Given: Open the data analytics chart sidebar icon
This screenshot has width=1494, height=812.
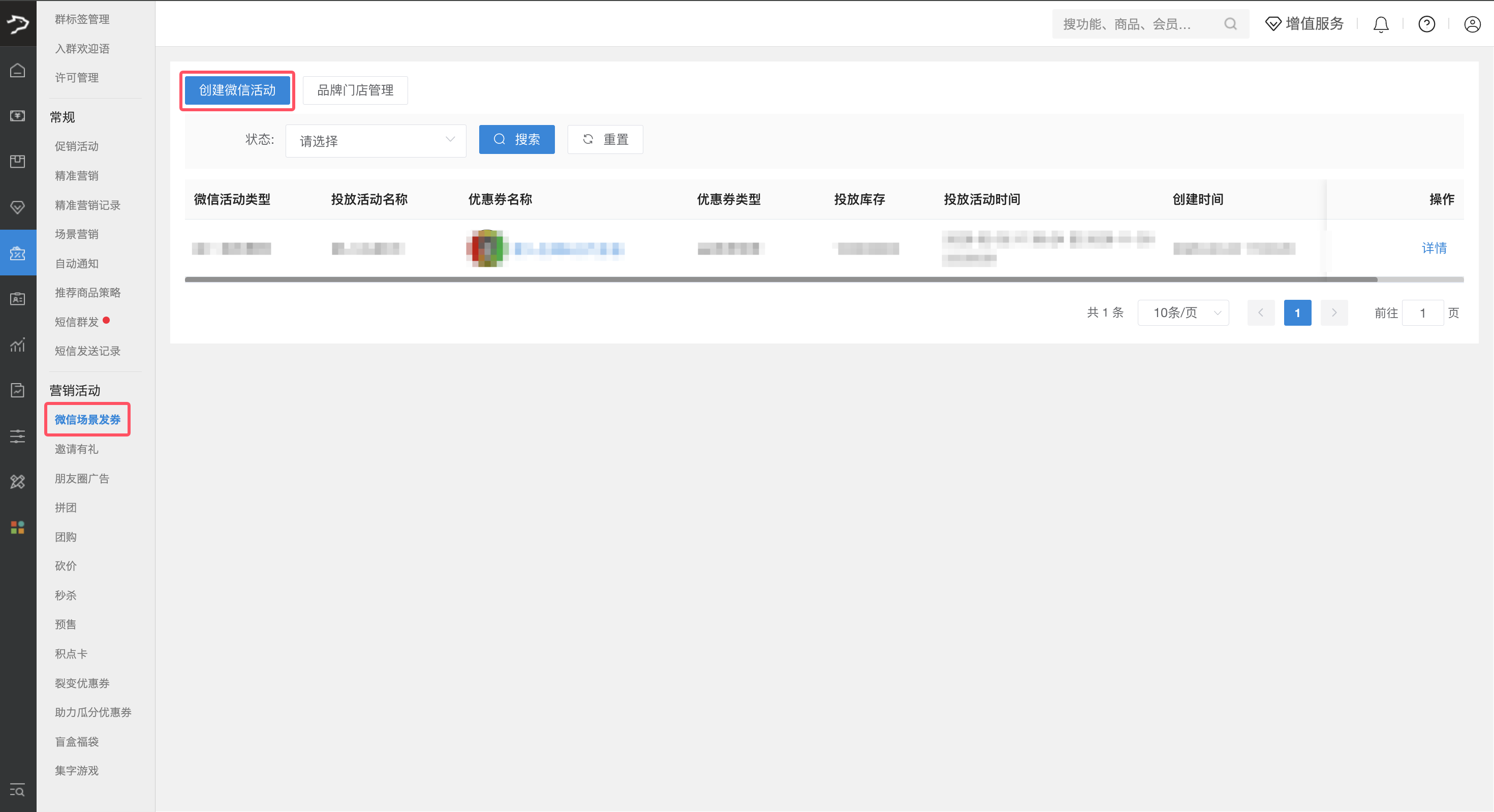Looking at the screenshot, I should 17,345.
